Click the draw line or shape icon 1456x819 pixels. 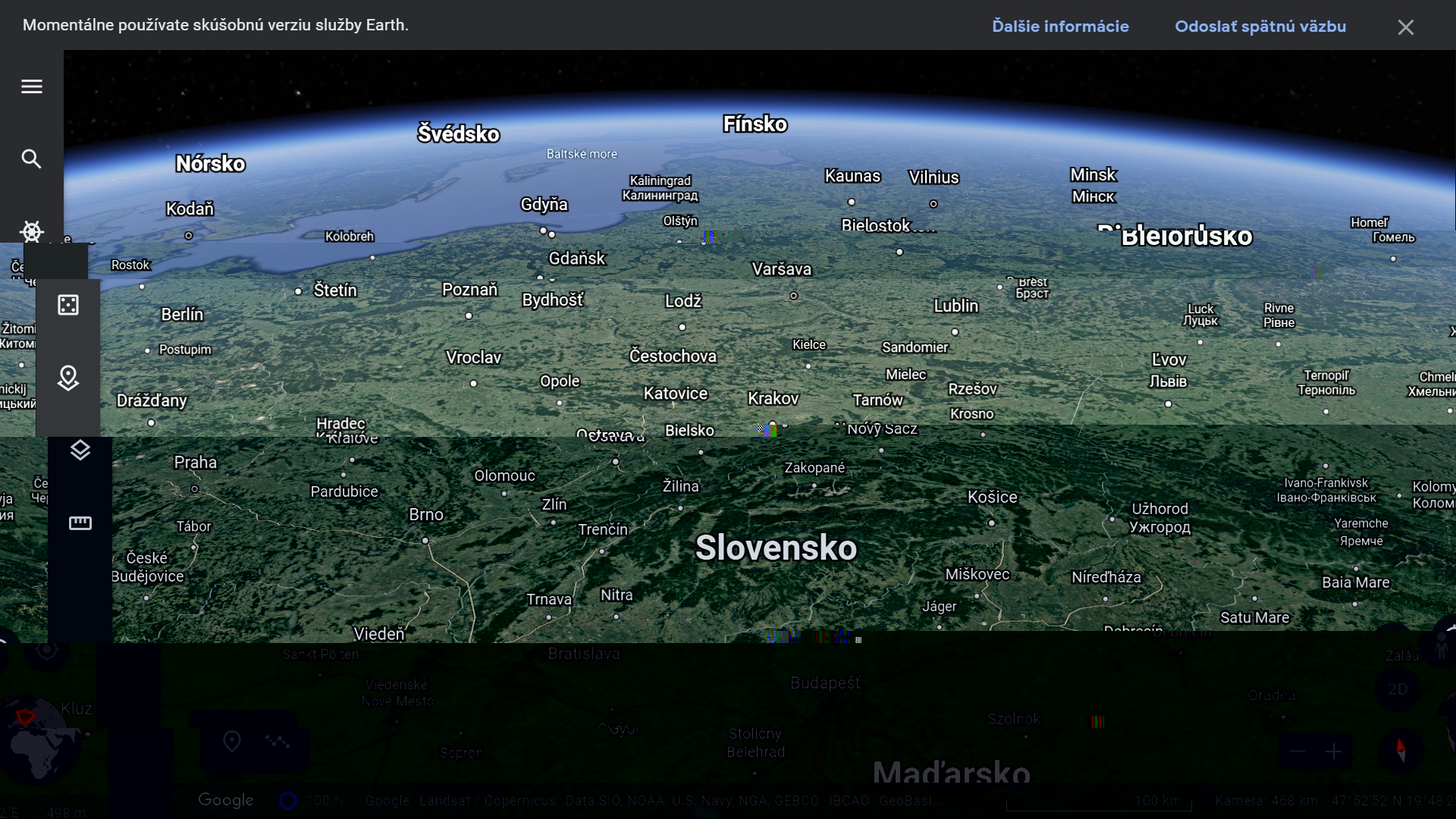pos(278,741)
